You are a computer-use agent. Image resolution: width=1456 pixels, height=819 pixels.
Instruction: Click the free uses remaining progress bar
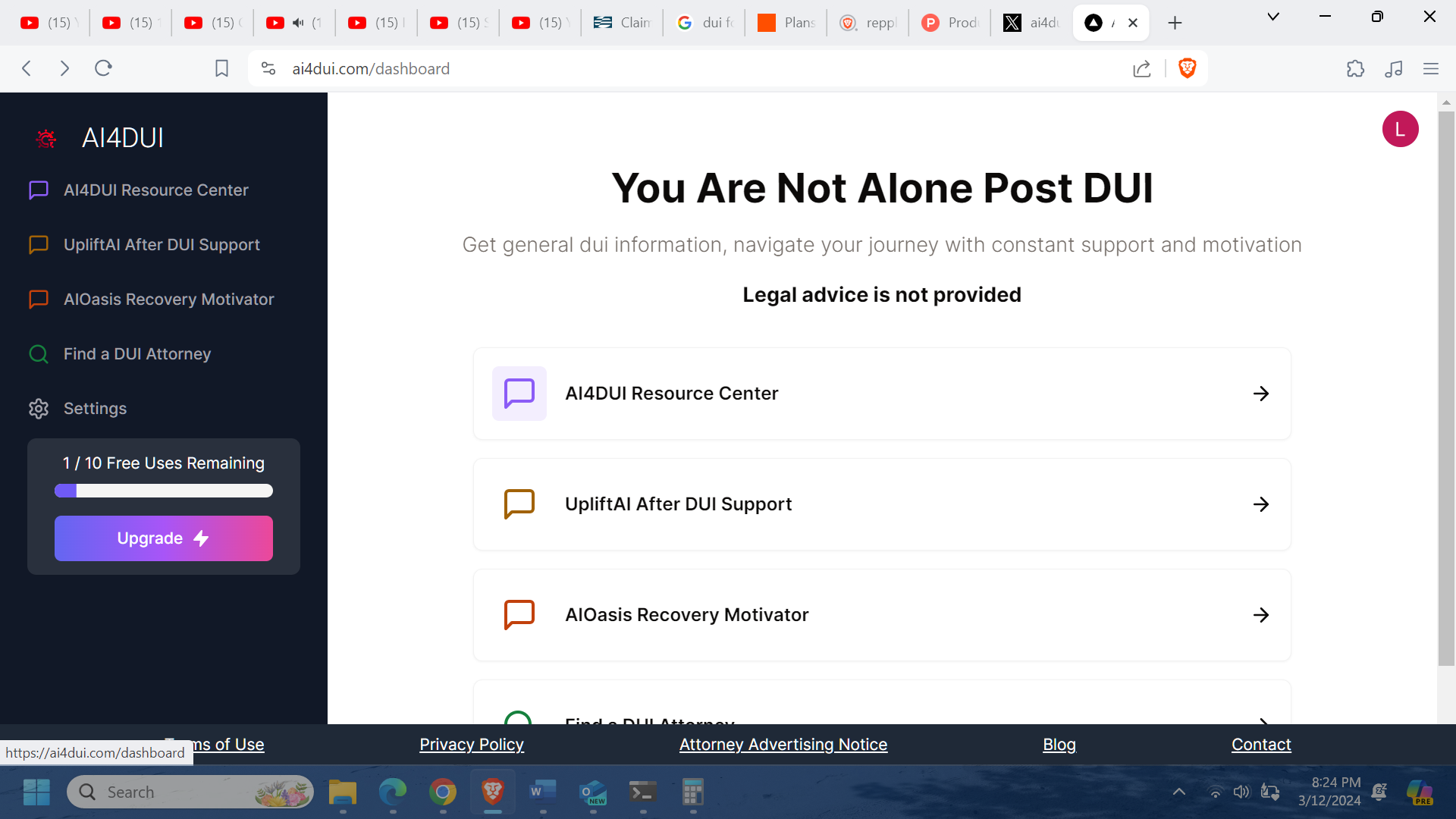[x=163, y=491]
